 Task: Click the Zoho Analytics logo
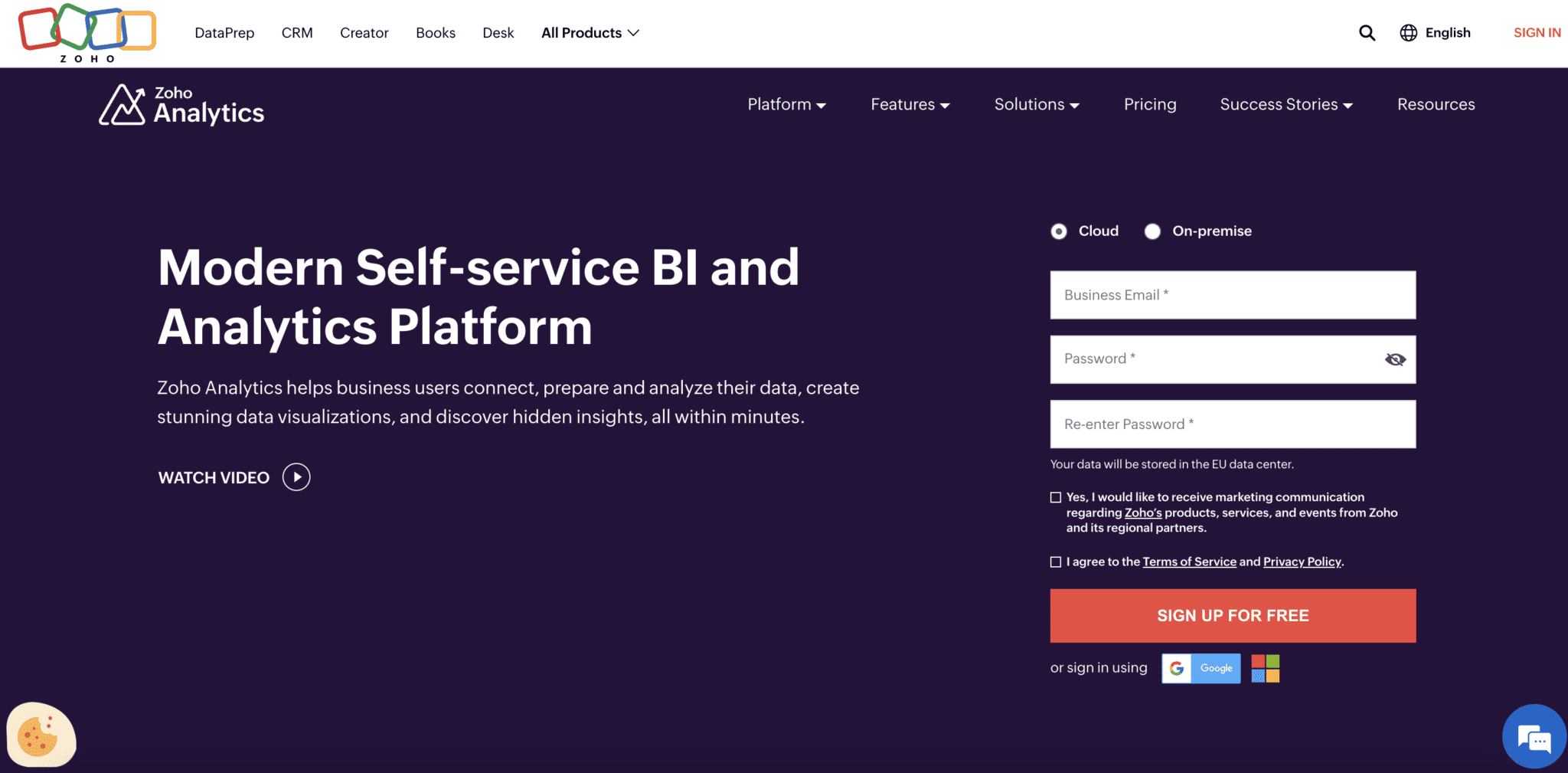coord(181,105)
